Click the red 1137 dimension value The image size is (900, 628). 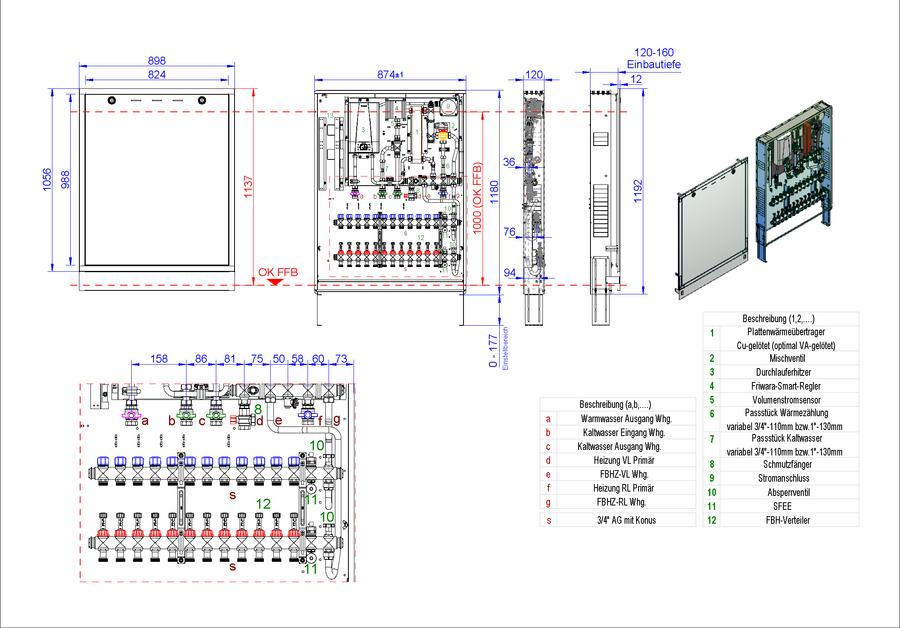(x=248, y=187)
